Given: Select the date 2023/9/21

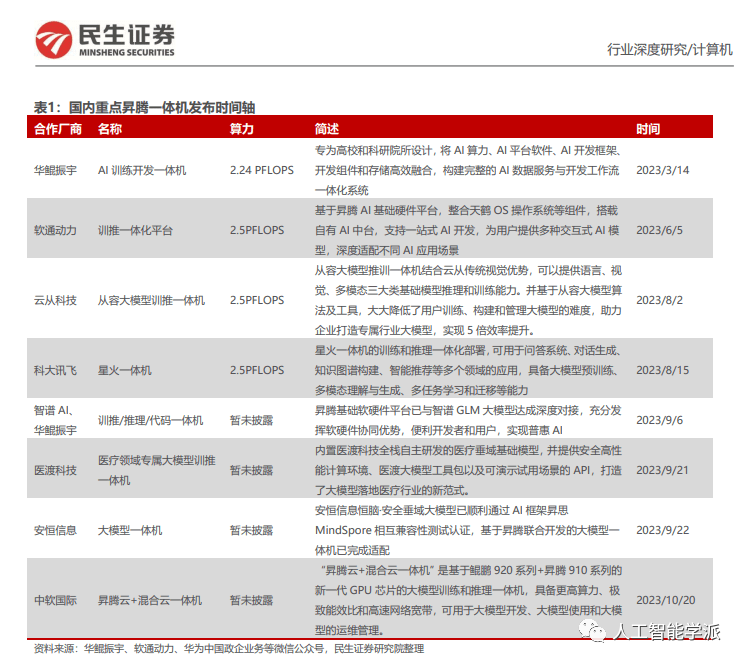Looking at the screenshot, I should click(x=662, y=470).
